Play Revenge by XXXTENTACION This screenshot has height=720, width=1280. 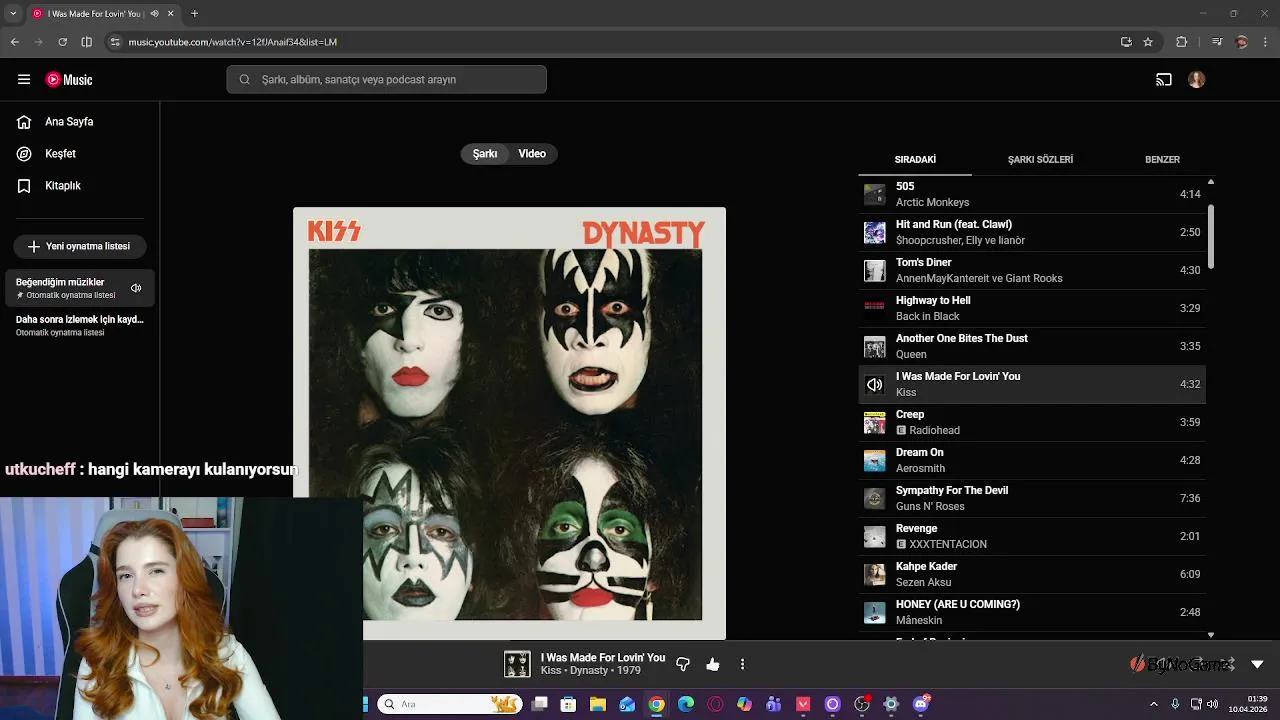click(x=1032, y=537)
